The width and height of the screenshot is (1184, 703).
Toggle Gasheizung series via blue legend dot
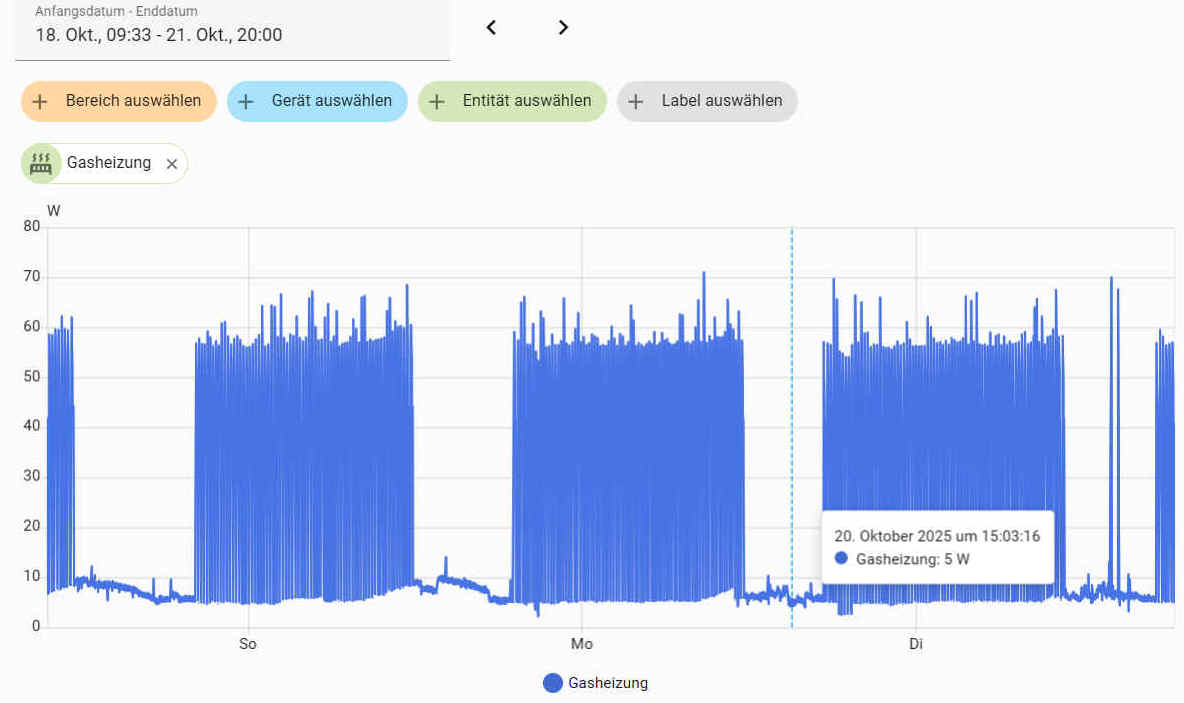pyautogui.click(x=553, y=683)
